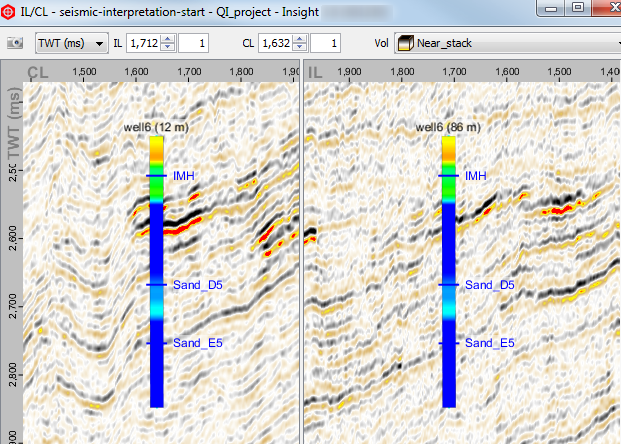
Task: Click the Near_stack volume cube icon
Action: [405, 43]
